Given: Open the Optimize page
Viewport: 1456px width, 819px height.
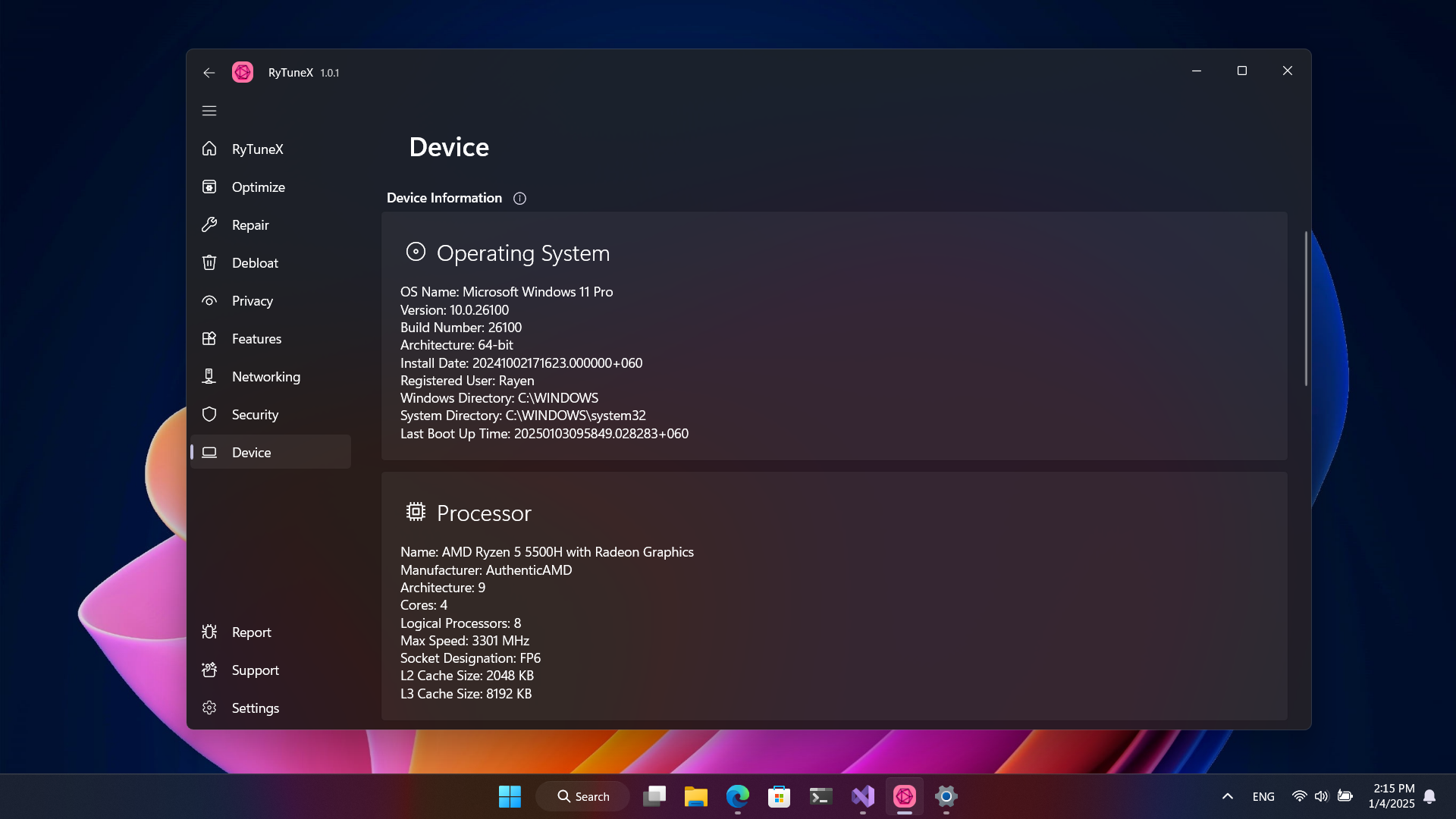Looking at the screenshot, I should (271, 187).
